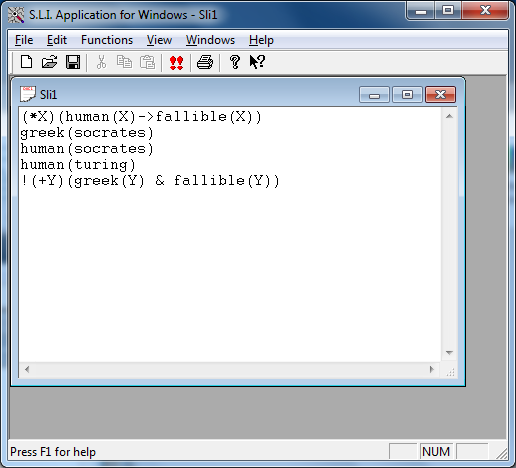Click the horizontal scrollbar right arrow
Image resolution: width=516 pixels, height=468 pixels.
coord(432,369)
